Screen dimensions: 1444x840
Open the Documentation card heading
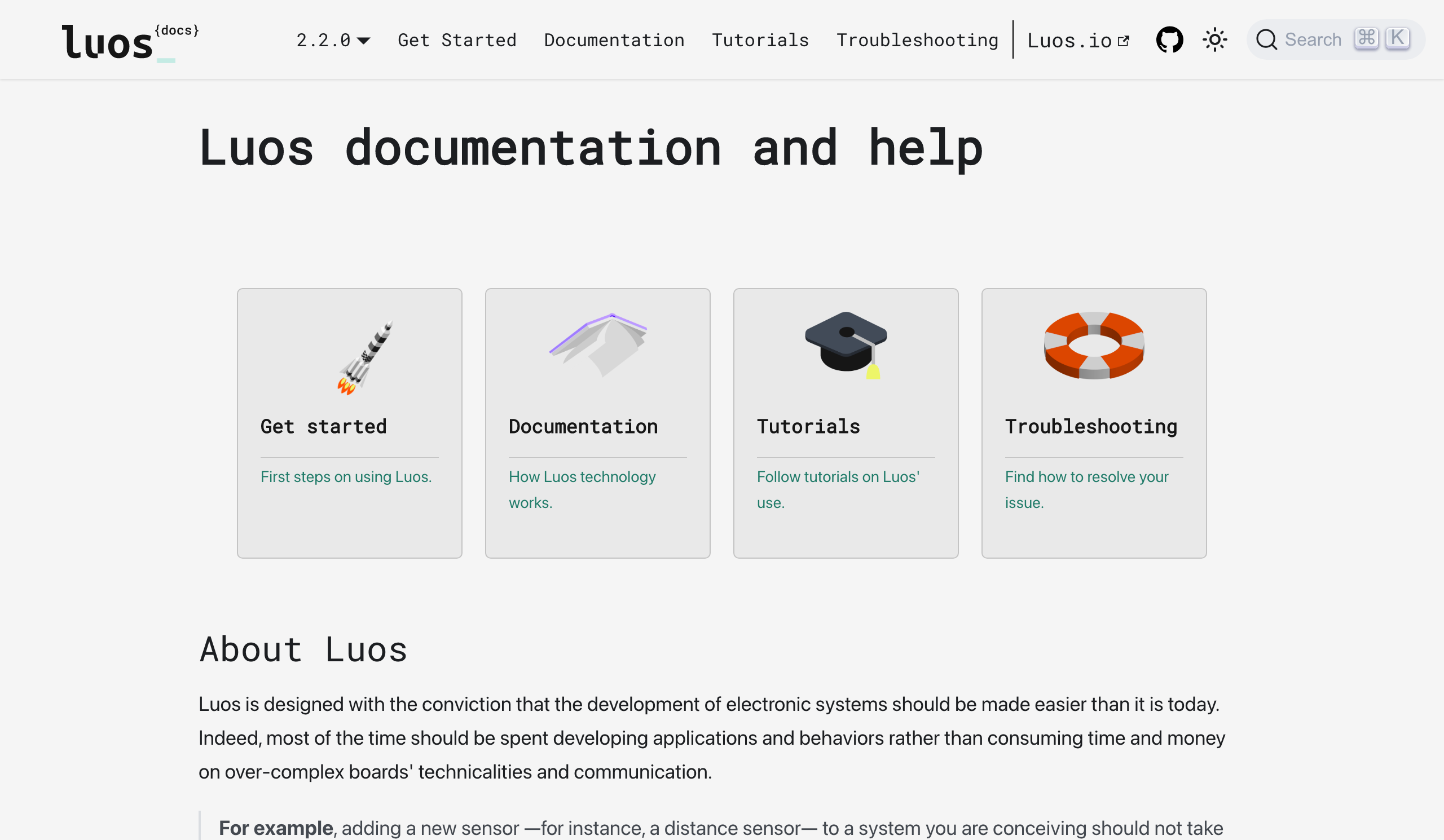(583, 427)
